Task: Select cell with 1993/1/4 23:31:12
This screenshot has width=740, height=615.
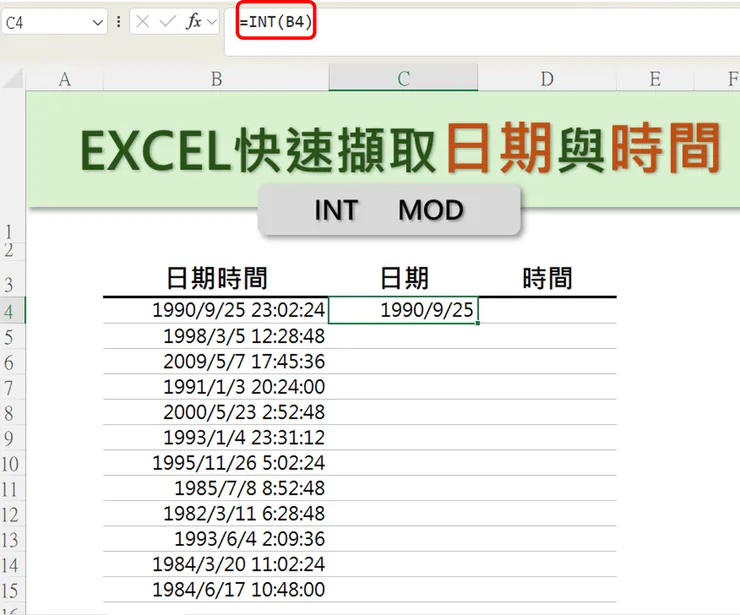Action: [x=216, y=438]
